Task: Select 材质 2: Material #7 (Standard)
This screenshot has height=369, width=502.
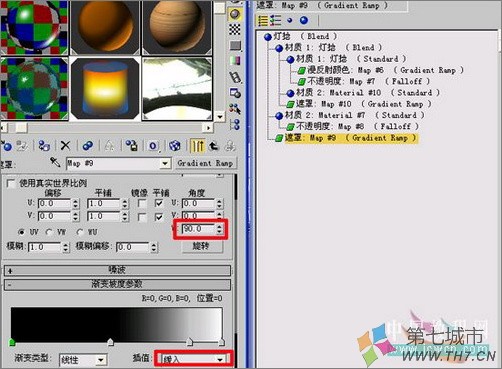Action: tap(350, 115)
